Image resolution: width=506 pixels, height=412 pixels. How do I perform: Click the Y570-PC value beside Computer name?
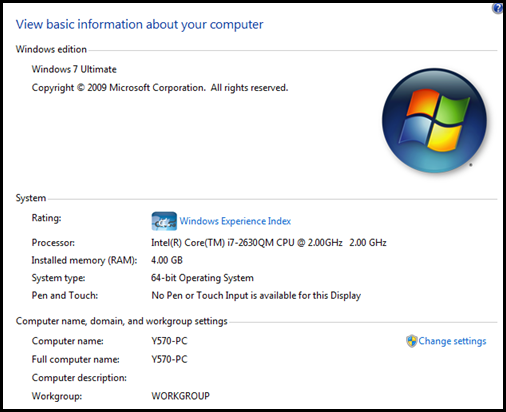point(169,341)
